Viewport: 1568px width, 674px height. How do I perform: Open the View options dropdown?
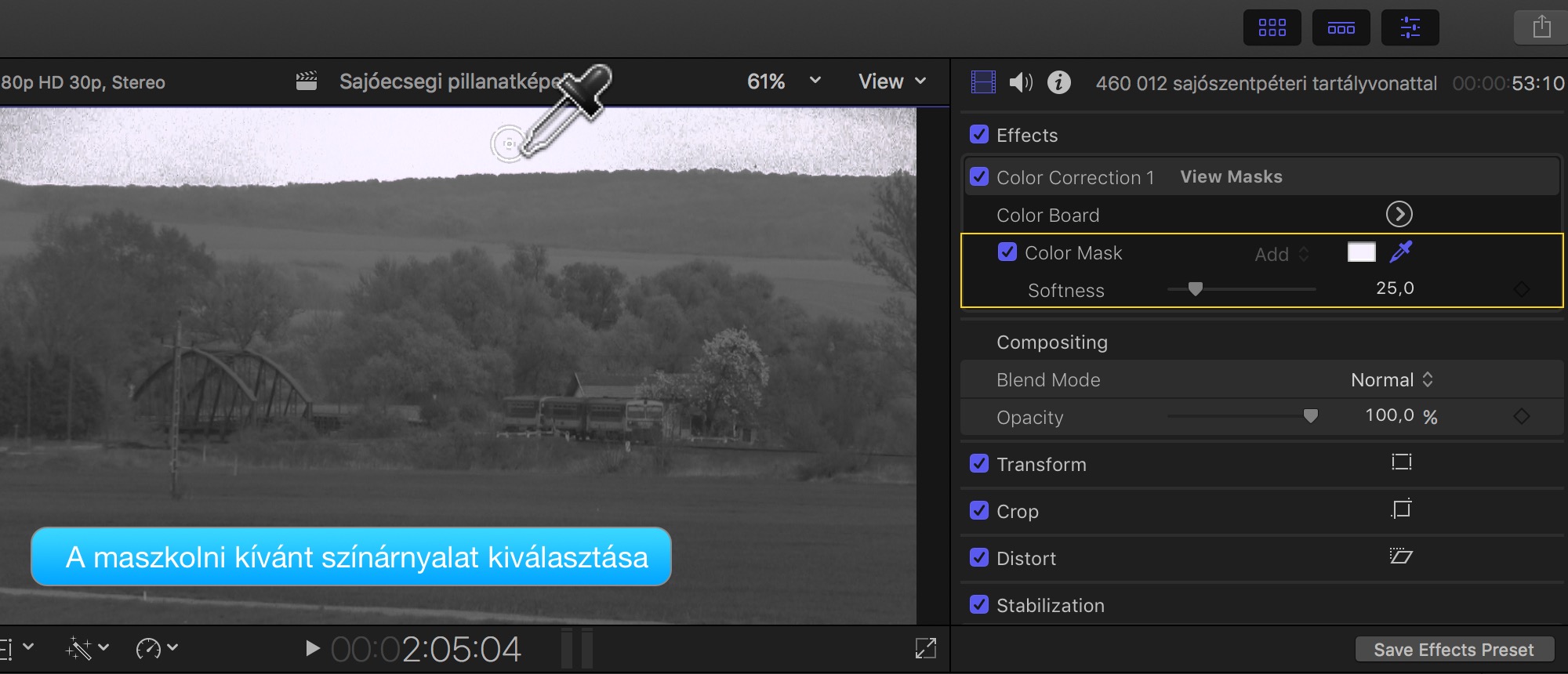892,82
